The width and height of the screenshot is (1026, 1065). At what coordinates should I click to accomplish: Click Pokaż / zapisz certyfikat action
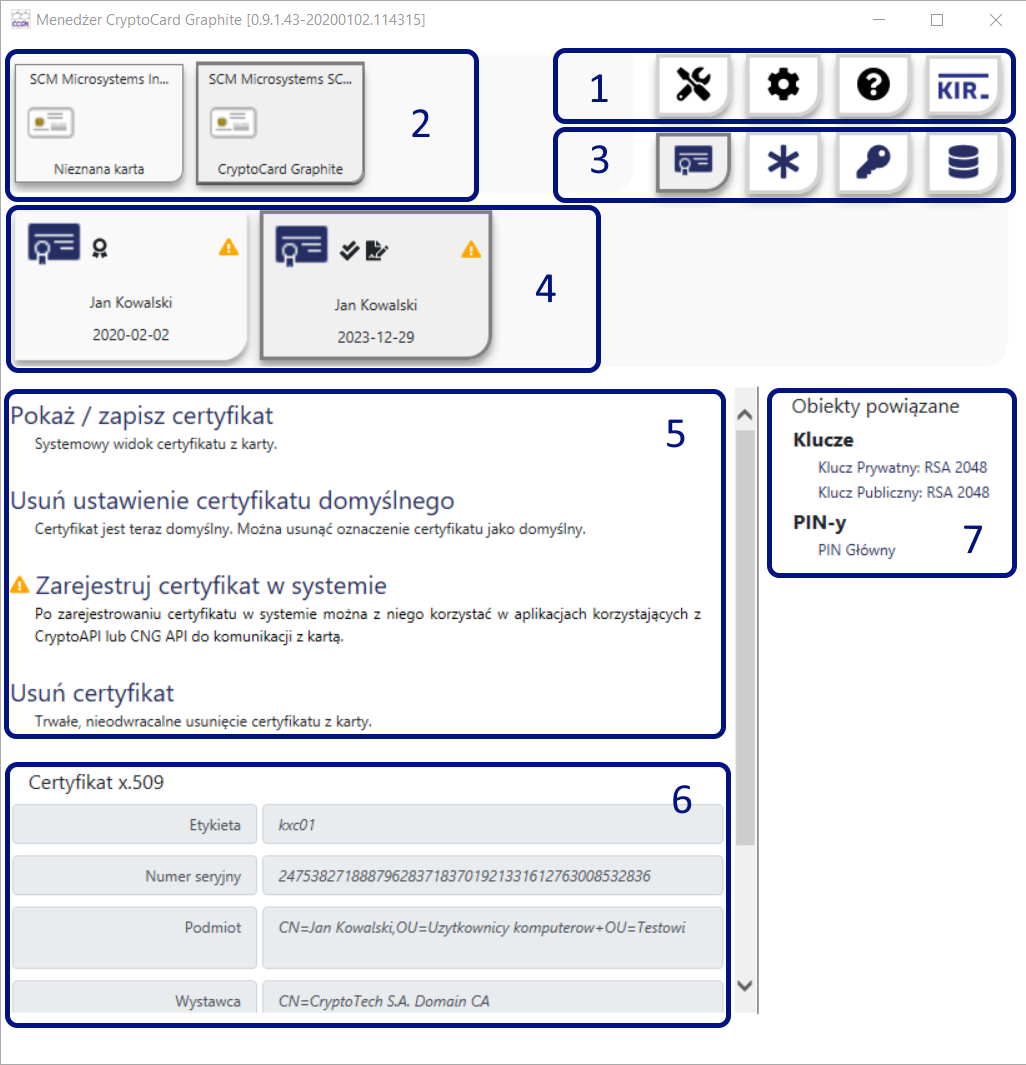pyautogui.click(x=141, y=415)
